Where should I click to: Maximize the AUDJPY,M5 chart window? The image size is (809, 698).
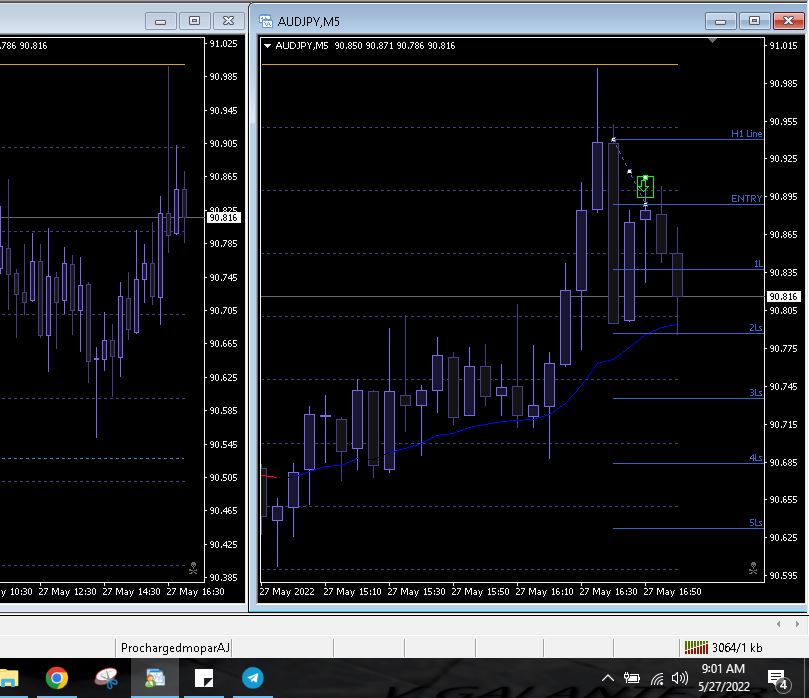click(754, 20)
